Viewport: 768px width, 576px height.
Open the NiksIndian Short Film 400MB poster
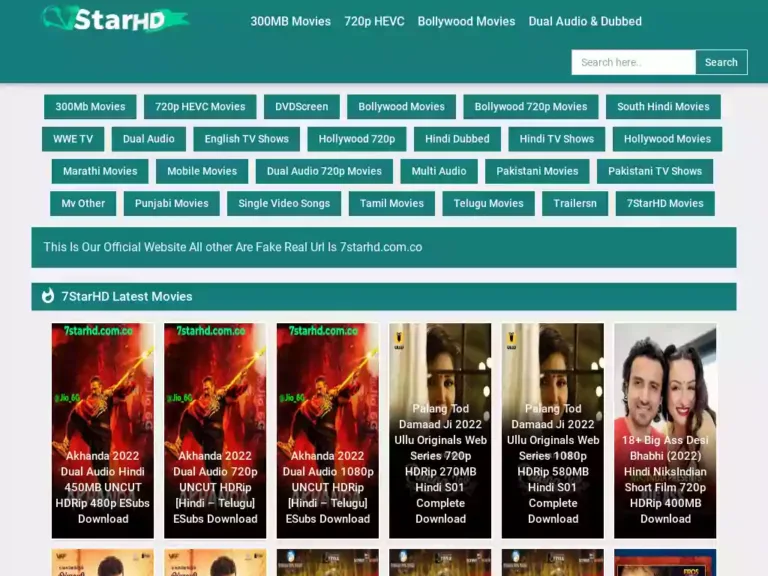click(x=665, y=431)
